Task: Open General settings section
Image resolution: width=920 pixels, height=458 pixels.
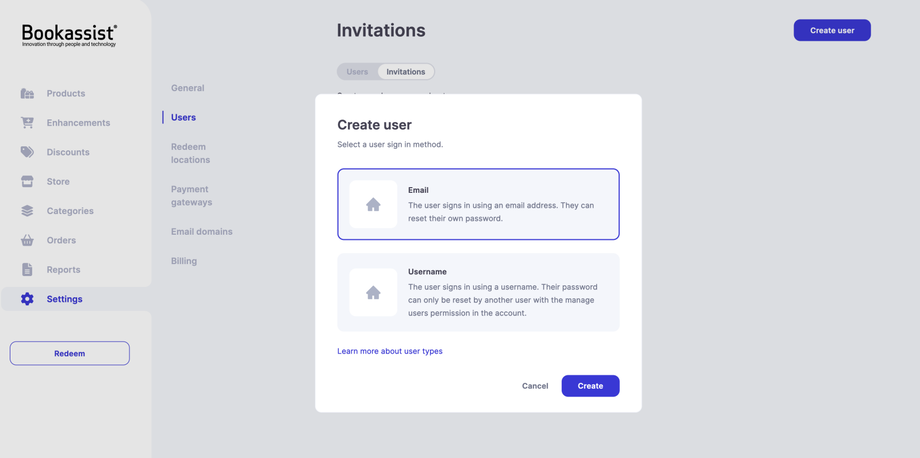Action: pyautogui.click(x=187, y=88)
